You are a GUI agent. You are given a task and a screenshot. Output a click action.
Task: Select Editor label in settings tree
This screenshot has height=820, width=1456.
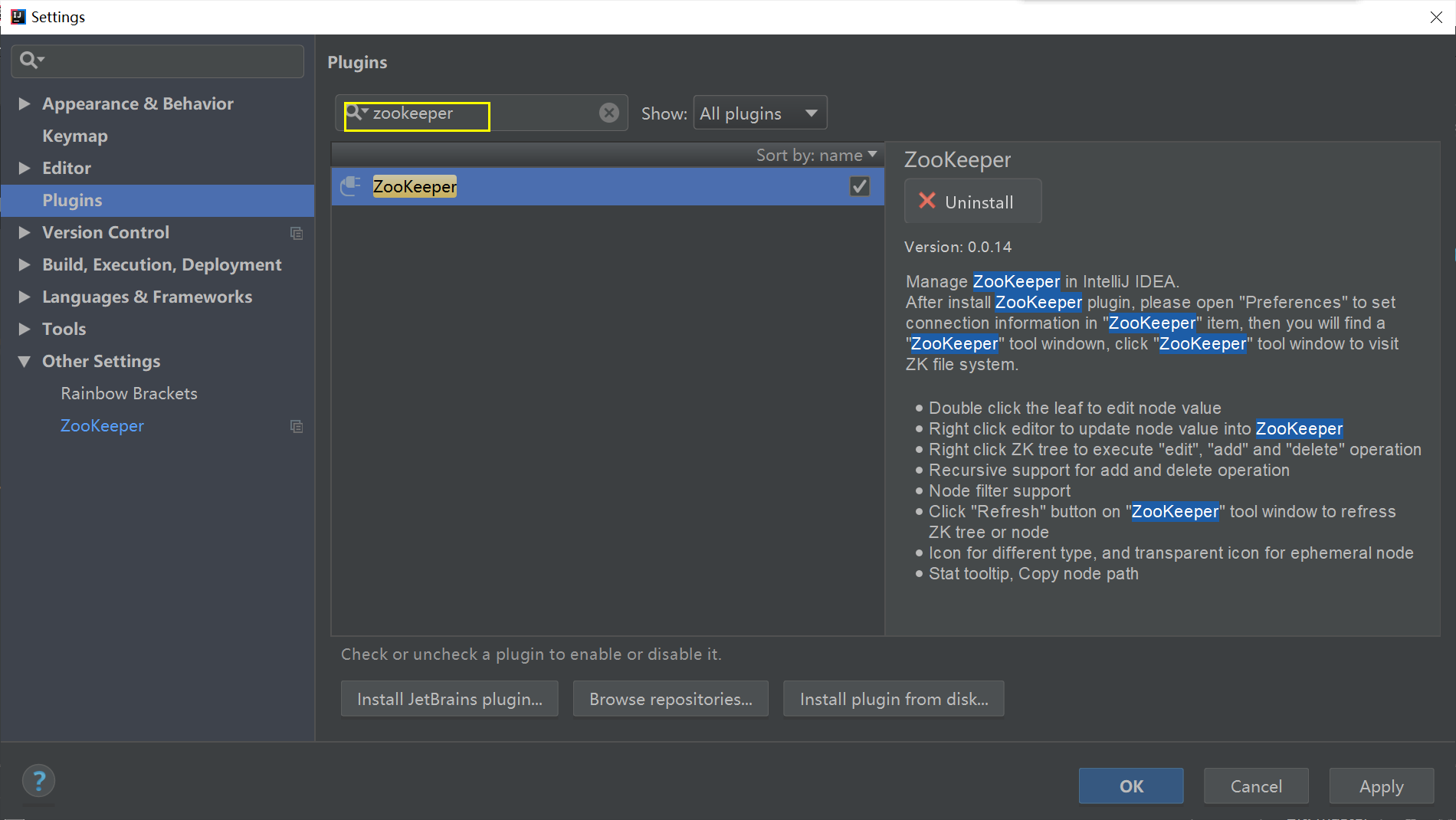[67, 168]
